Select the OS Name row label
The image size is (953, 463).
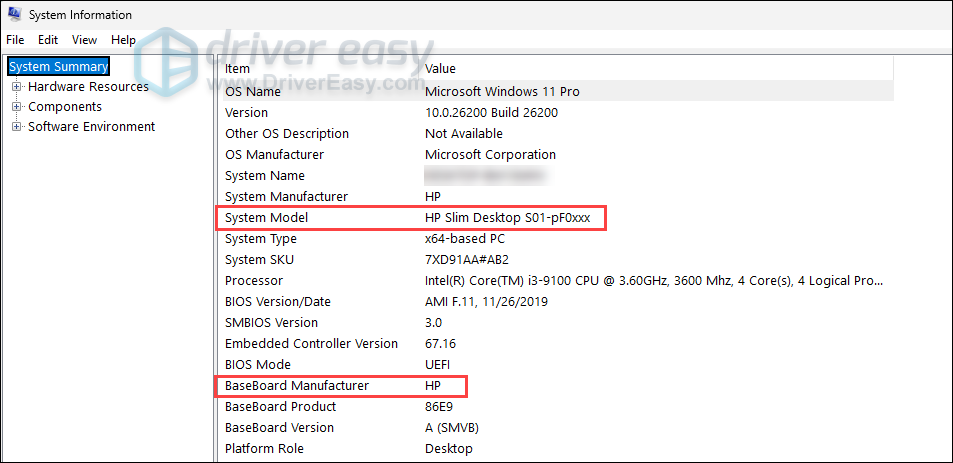(x=253, y=92)
